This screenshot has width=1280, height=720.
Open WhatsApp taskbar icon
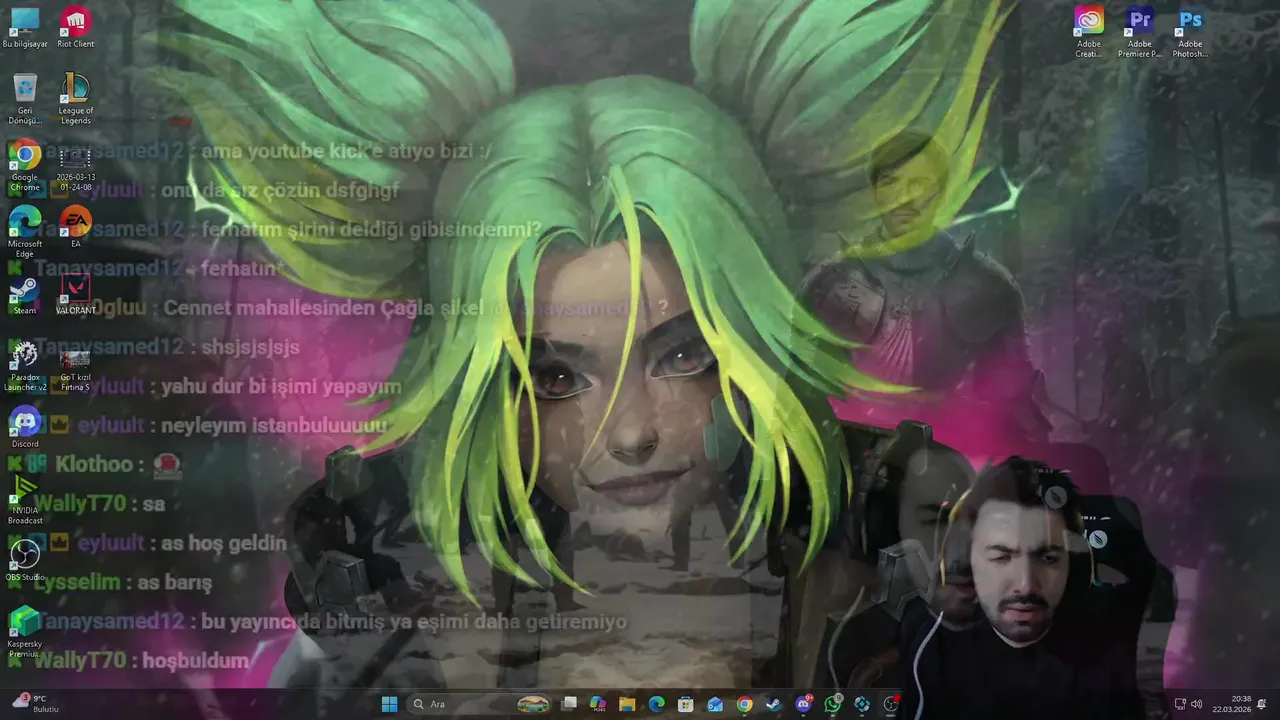[x=832, y=704]
